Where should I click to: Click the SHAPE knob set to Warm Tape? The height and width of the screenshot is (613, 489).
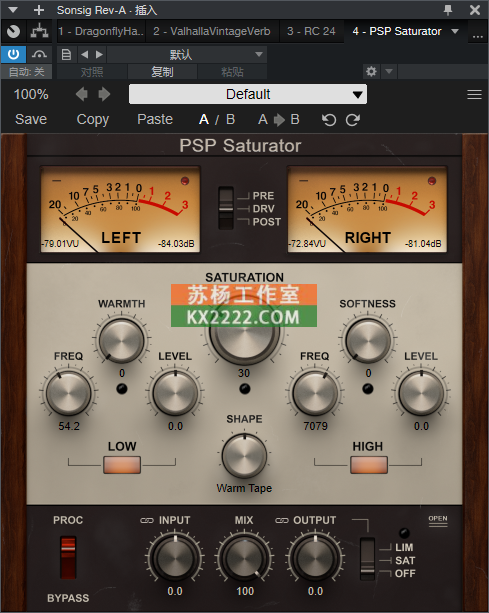[x=244, y=455]
